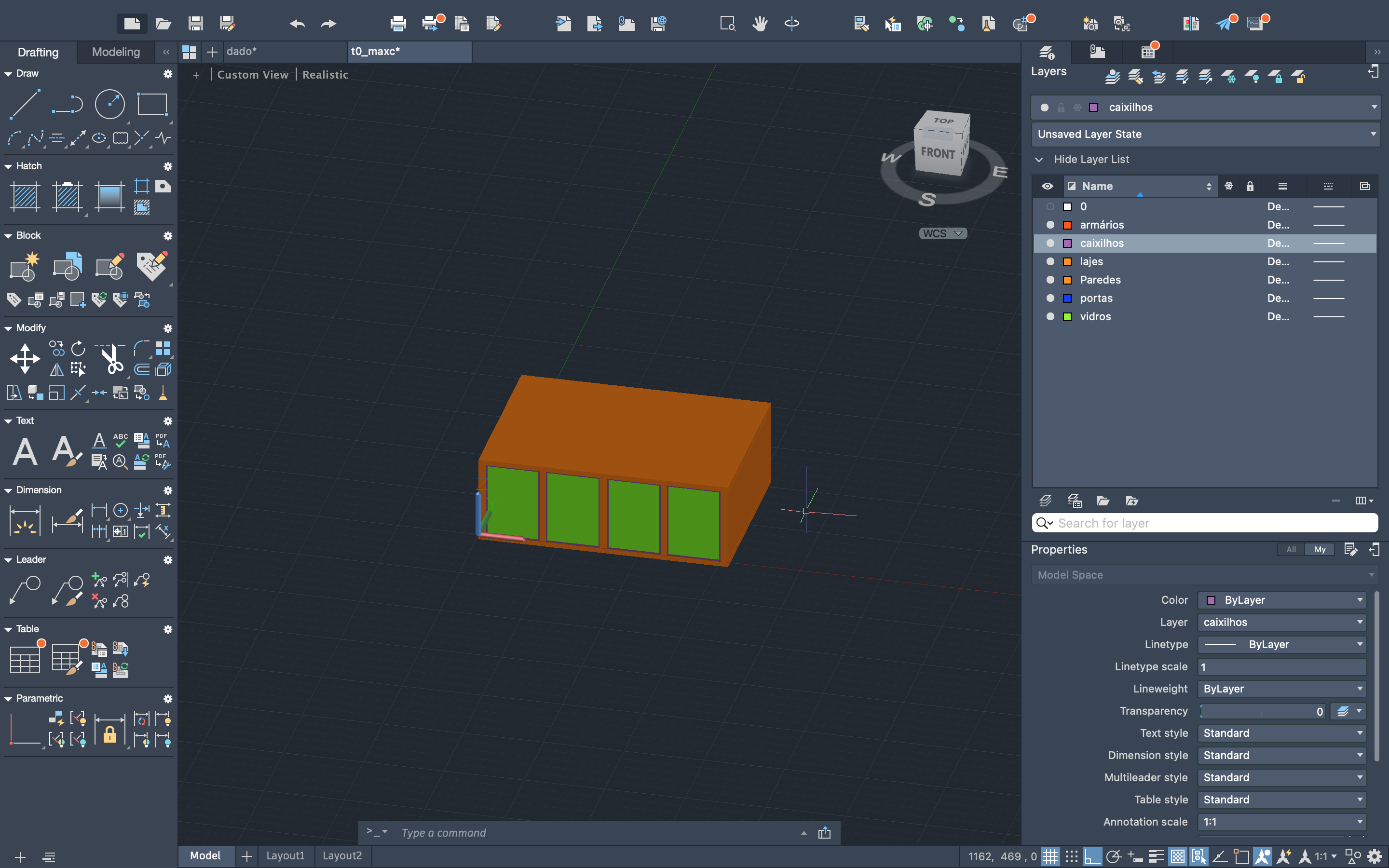
Task: Click the caixilhos layer color swatch
Action: coord(1067,244)
